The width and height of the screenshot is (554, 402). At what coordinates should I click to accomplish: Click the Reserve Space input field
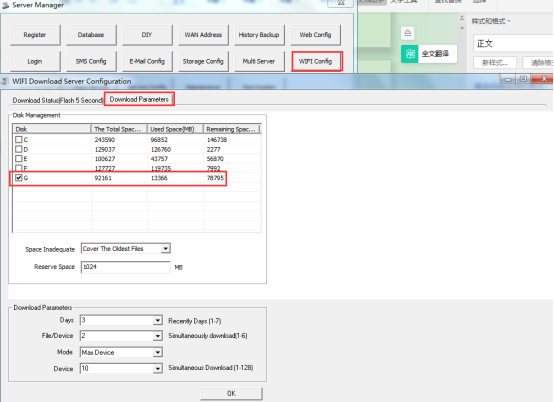[125, 267]
